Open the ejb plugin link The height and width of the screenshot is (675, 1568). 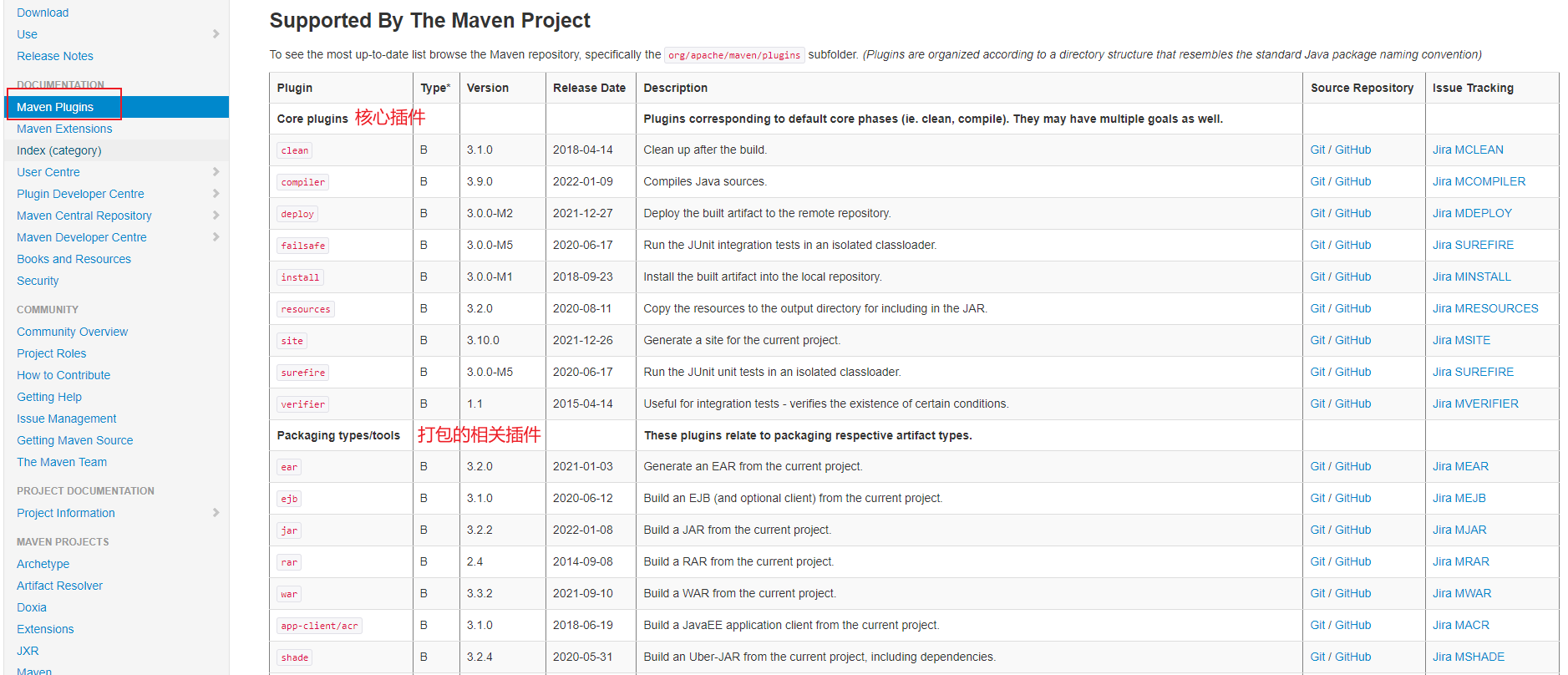coord(289,499)
